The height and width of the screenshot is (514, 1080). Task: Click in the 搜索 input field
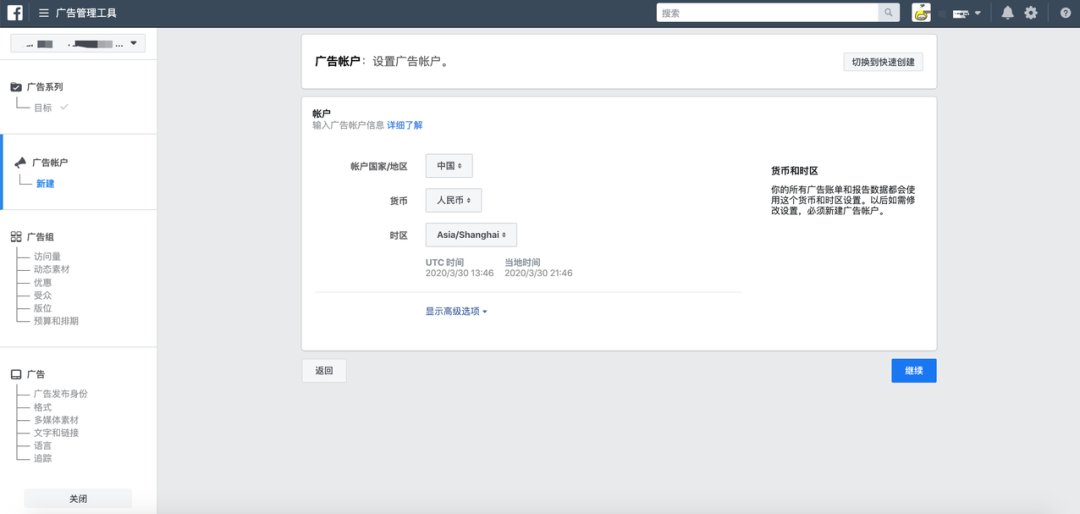pos(767,12)
